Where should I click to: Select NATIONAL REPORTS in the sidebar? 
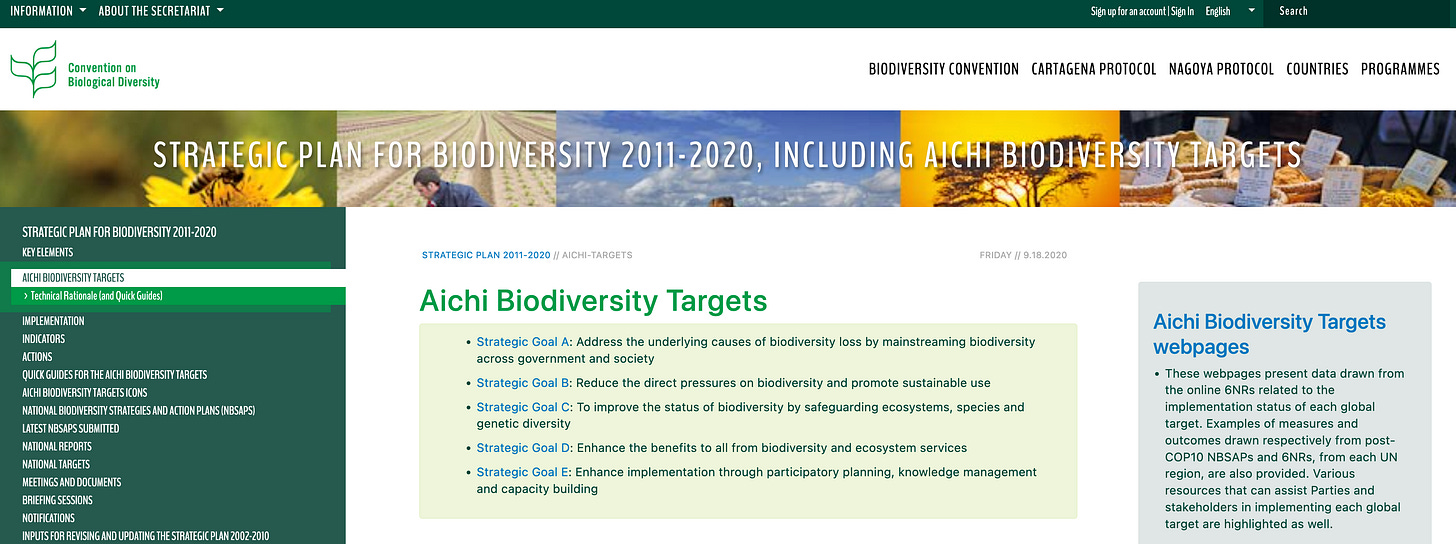[57, 447]
